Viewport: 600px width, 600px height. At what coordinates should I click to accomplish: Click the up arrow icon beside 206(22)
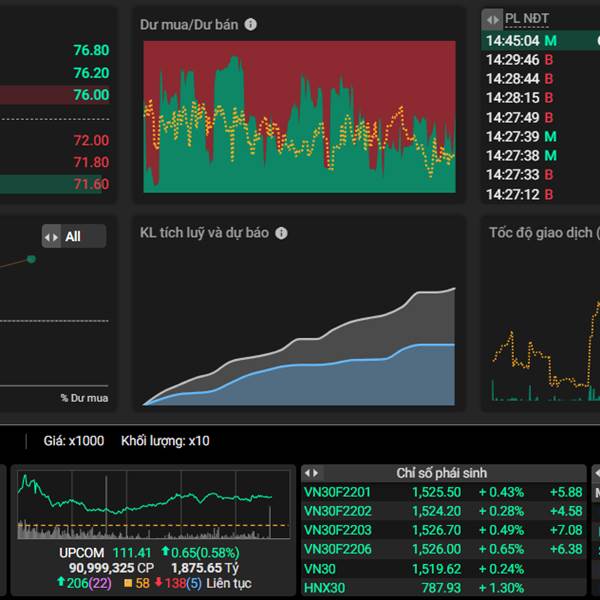(60, 582)
